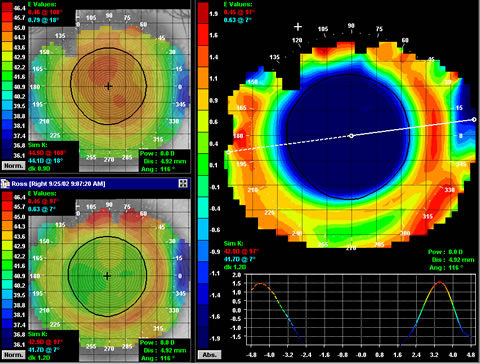
Task: Click the left peak of the profile curve
Action: coord(261,284)
